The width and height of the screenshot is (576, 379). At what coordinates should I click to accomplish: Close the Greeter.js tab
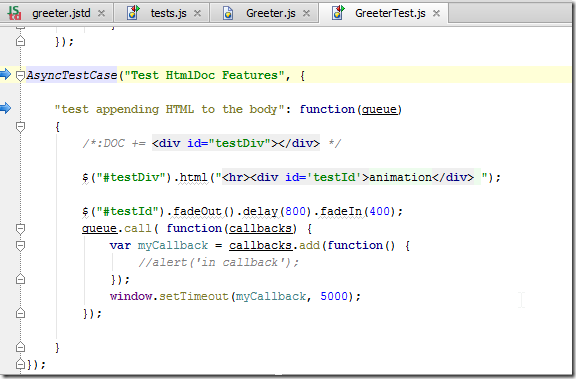click(306, 14)
